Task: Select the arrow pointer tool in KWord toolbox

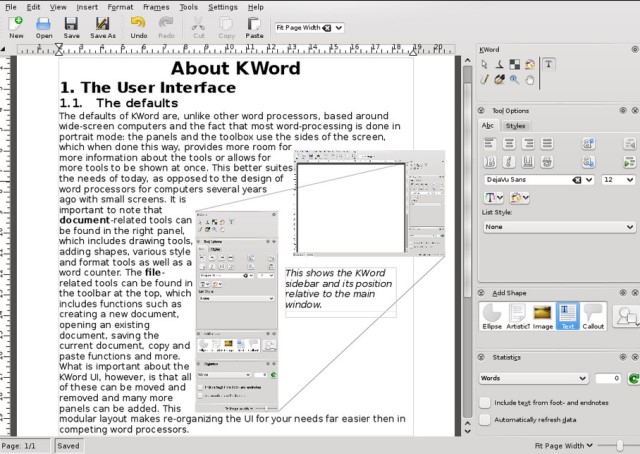Action: (x=484, y=65)
